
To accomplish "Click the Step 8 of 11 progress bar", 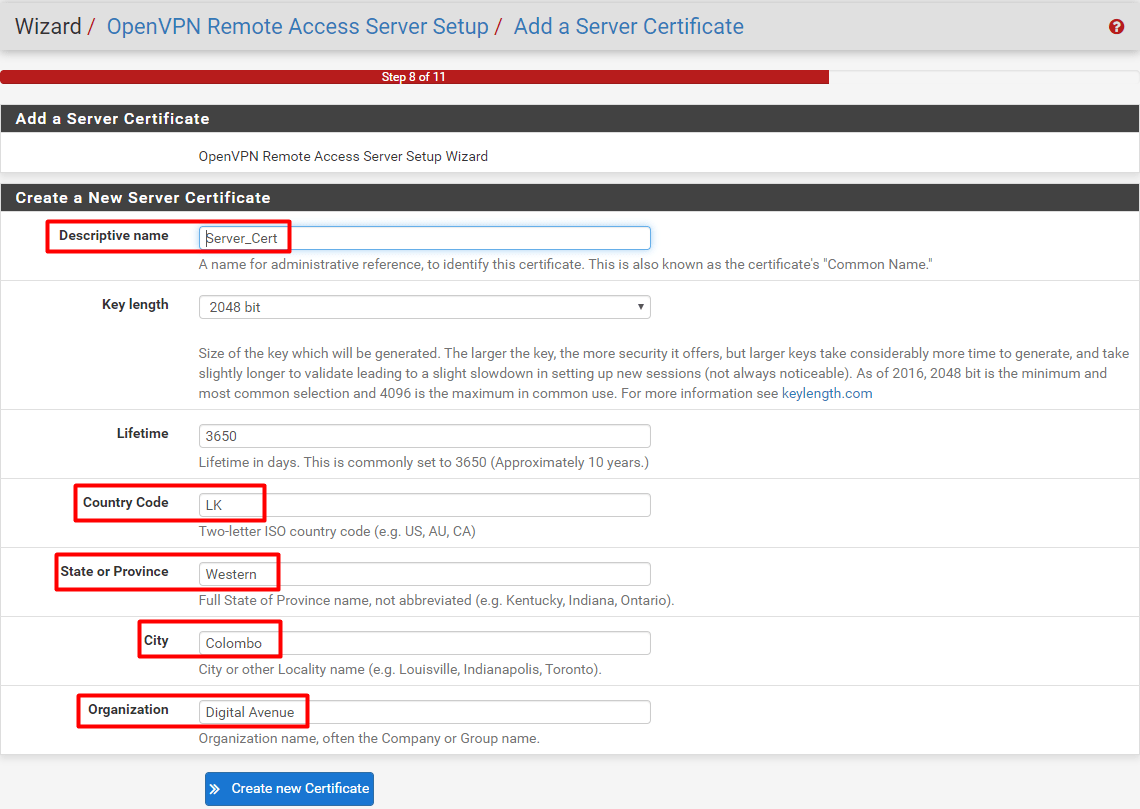I will (x=414, y=77).
